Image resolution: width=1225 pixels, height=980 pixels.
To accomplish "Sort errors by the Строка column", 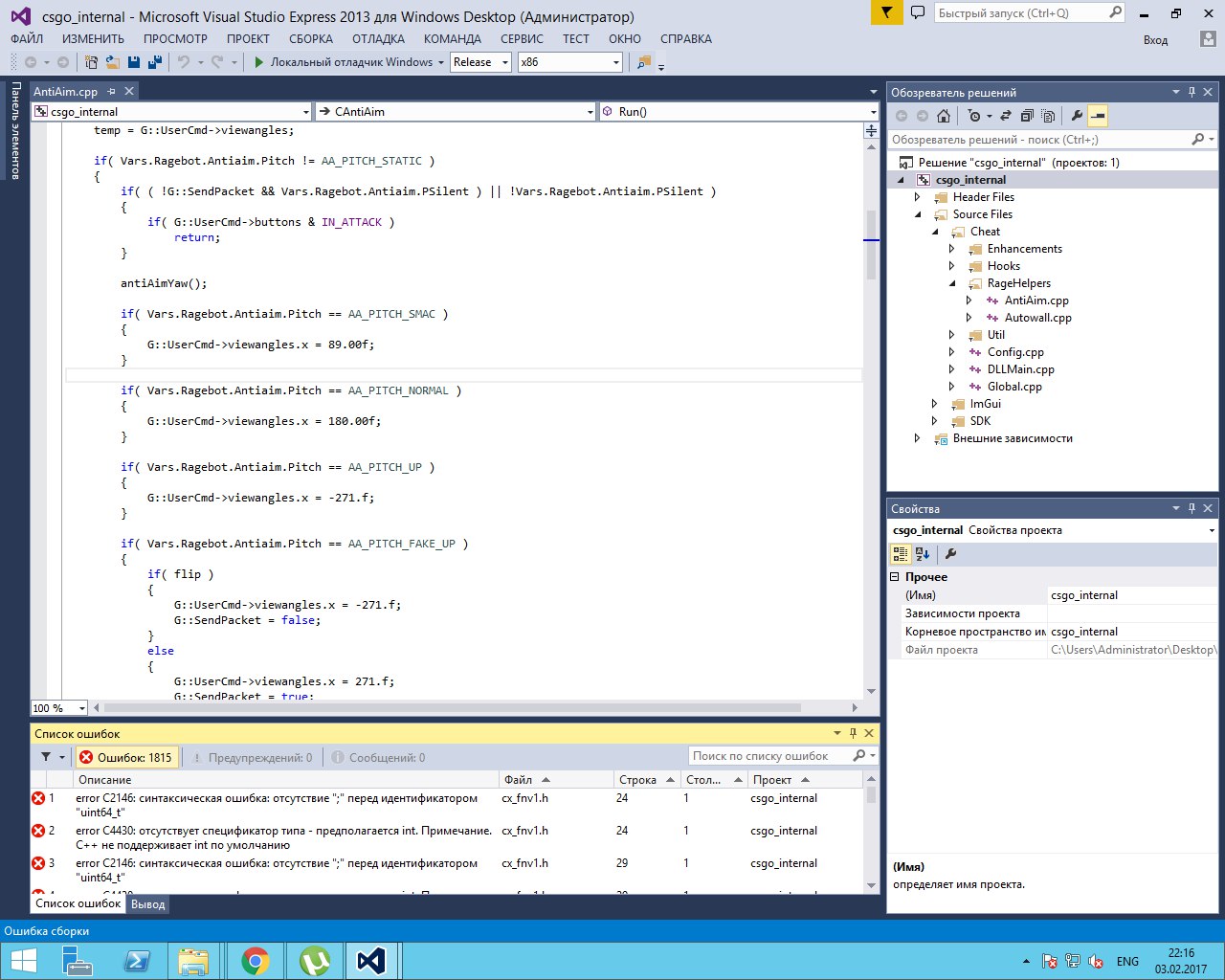I will (x=648, y=780).
